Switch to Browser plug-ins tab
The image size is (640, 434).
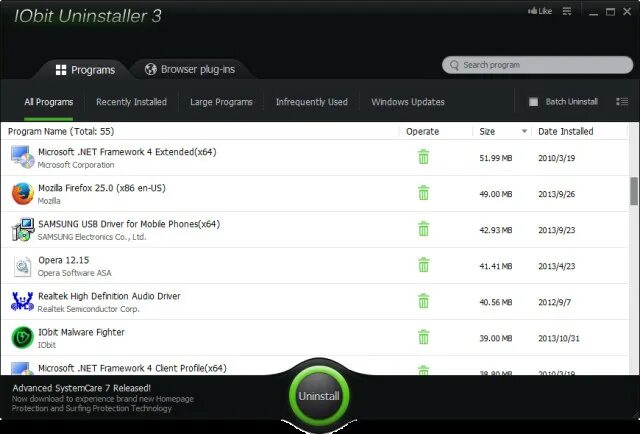[190, 69]
